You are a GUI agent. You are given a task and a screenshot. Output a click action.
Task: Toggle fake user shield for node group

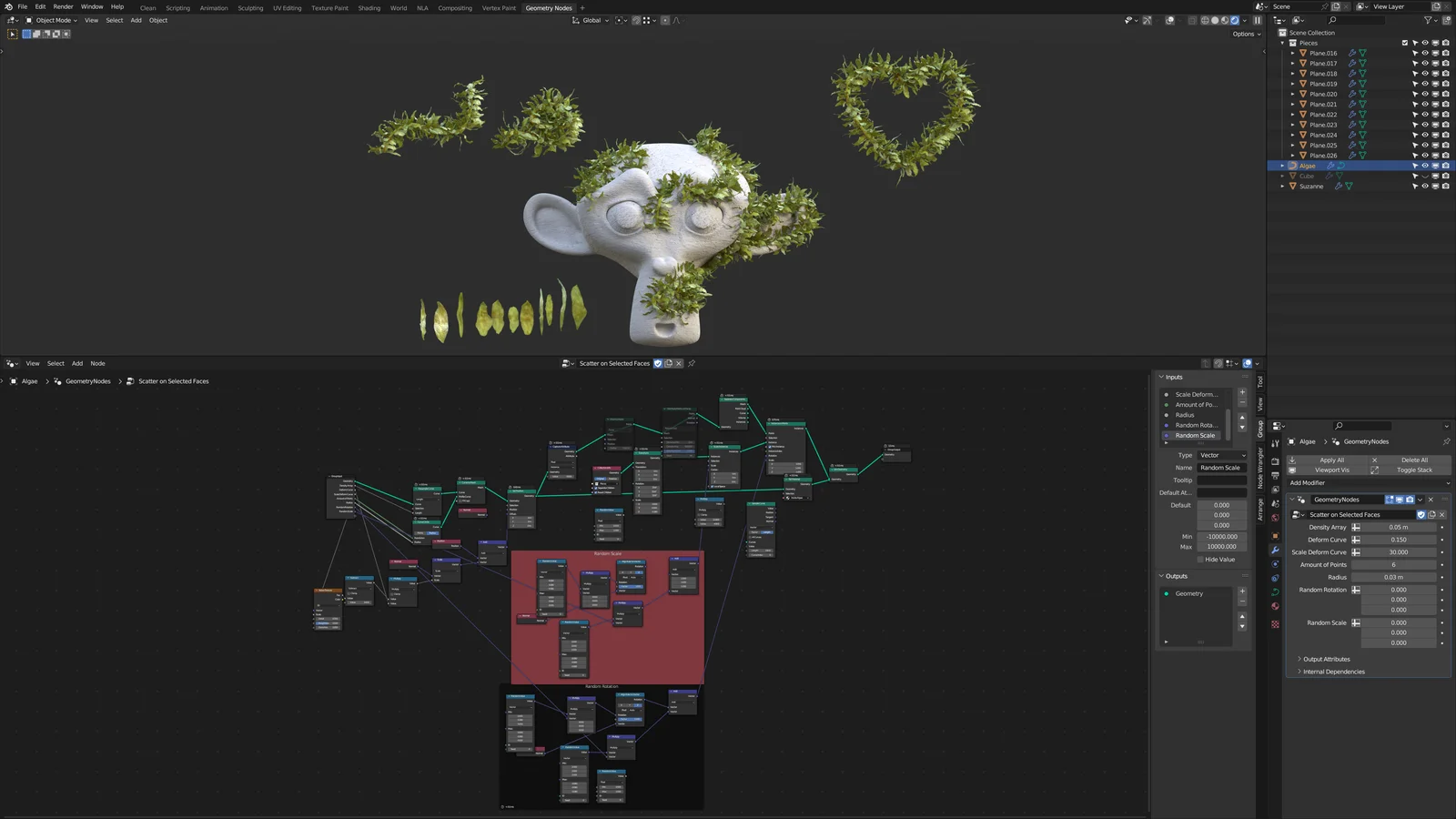658,363
